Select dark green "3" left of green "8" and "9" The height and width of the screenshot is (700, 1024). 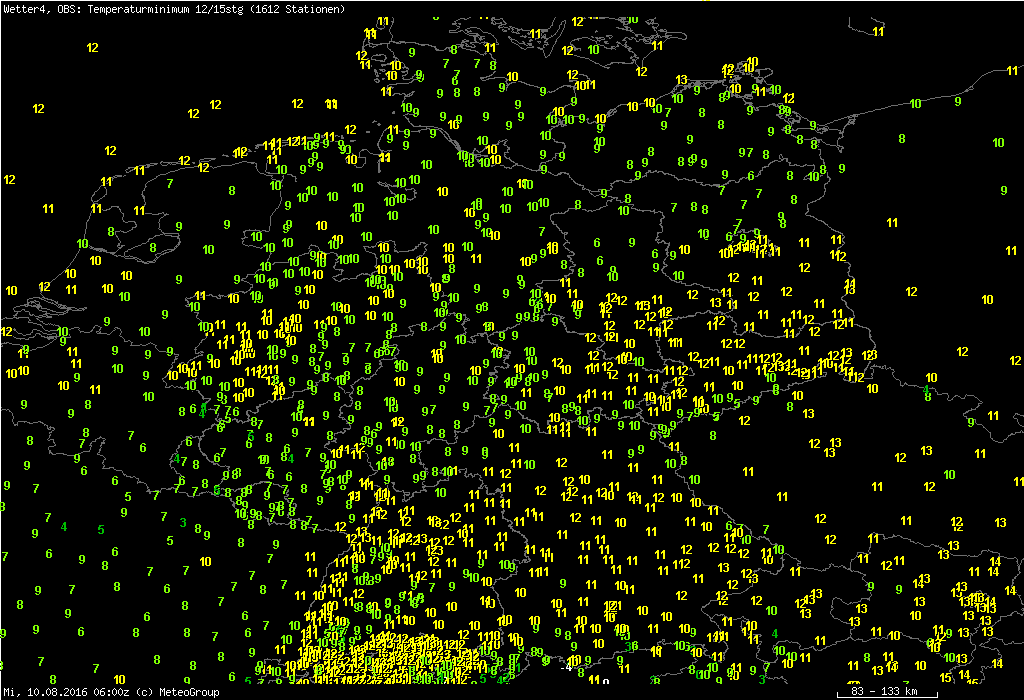coord(183,522)
